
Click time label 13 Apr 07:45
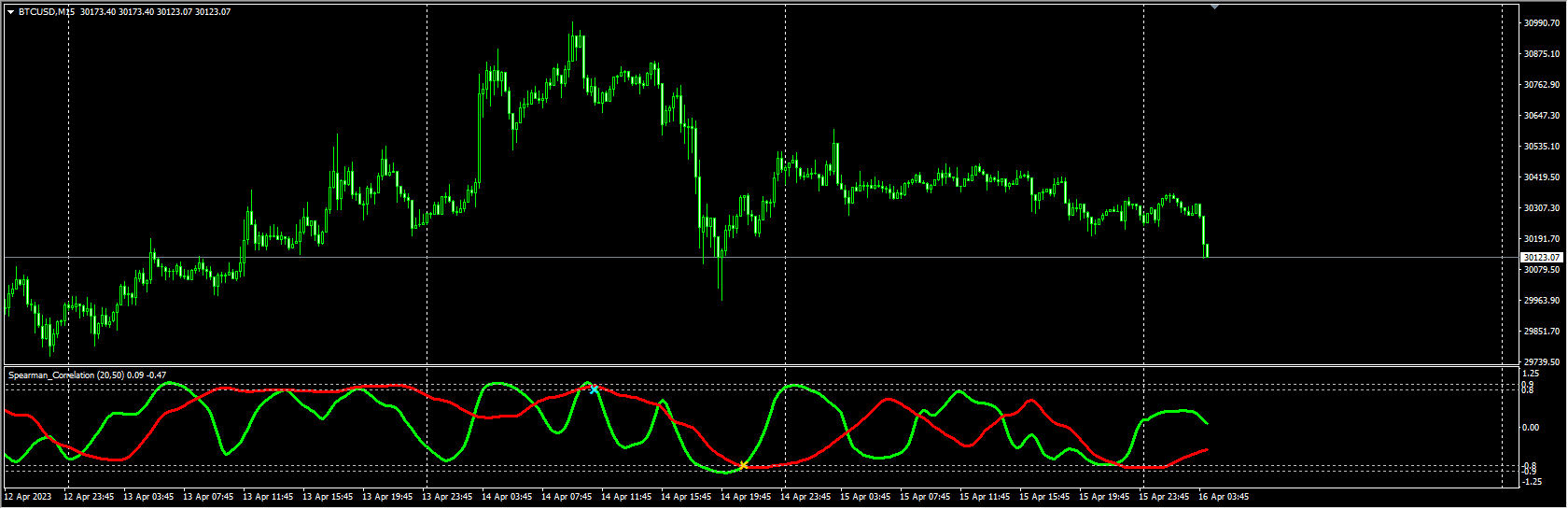click(208, 496)
